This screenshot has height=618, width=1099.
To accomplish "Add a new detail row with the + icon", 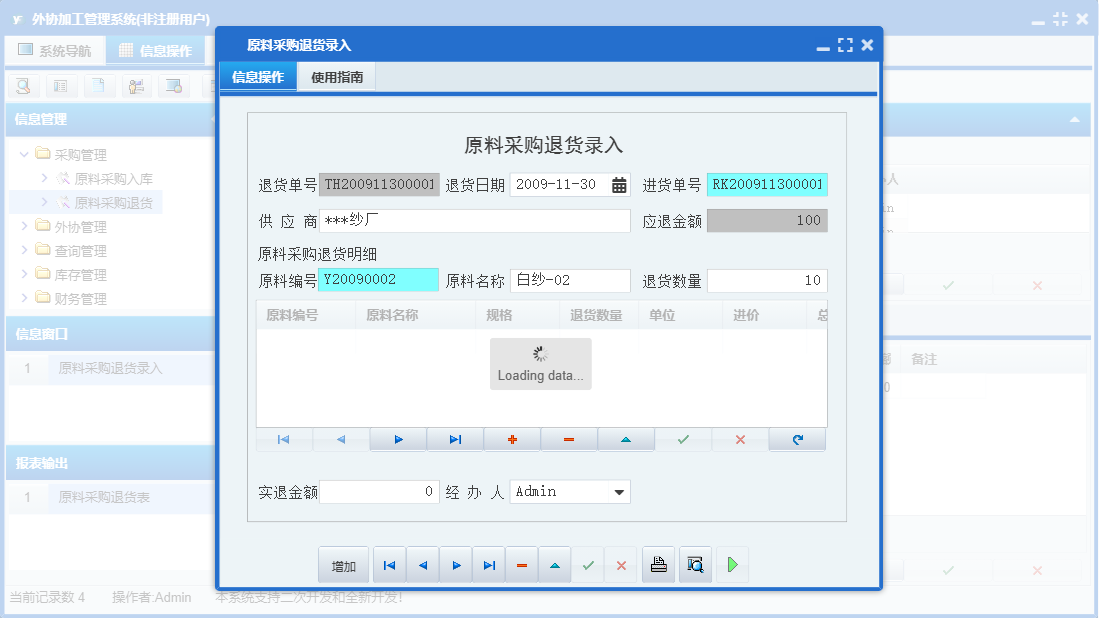I will 511,439.
